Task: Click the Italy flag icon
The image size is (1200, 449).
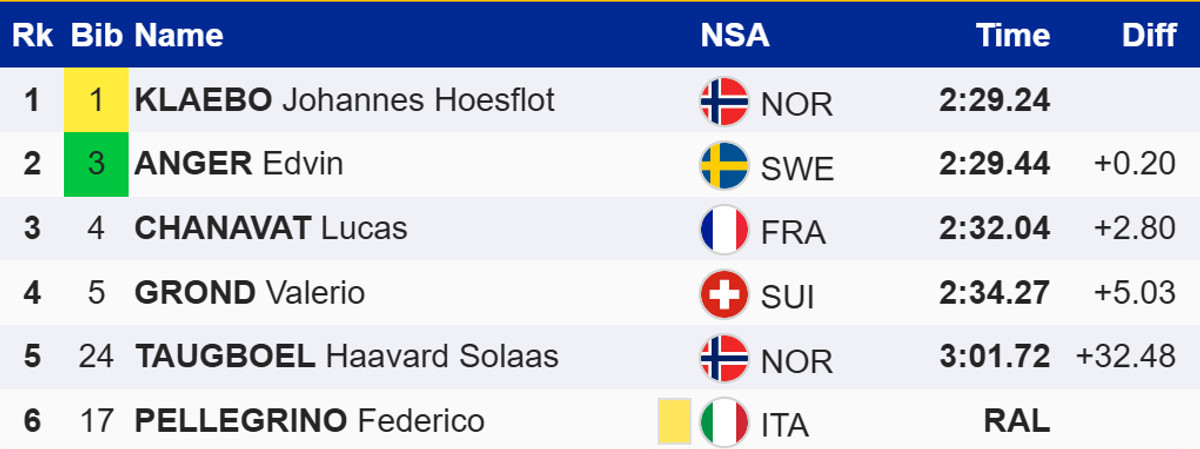Action: tap(724, 421)
